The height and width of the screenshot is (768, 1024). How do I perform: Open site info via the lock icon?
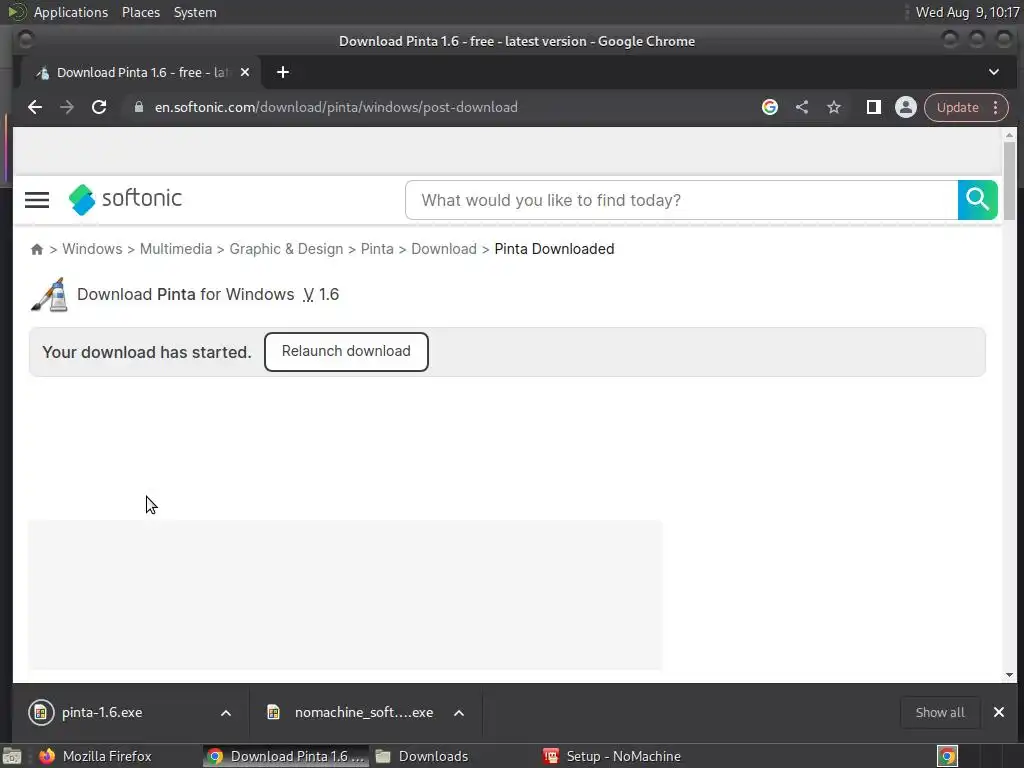138,107
